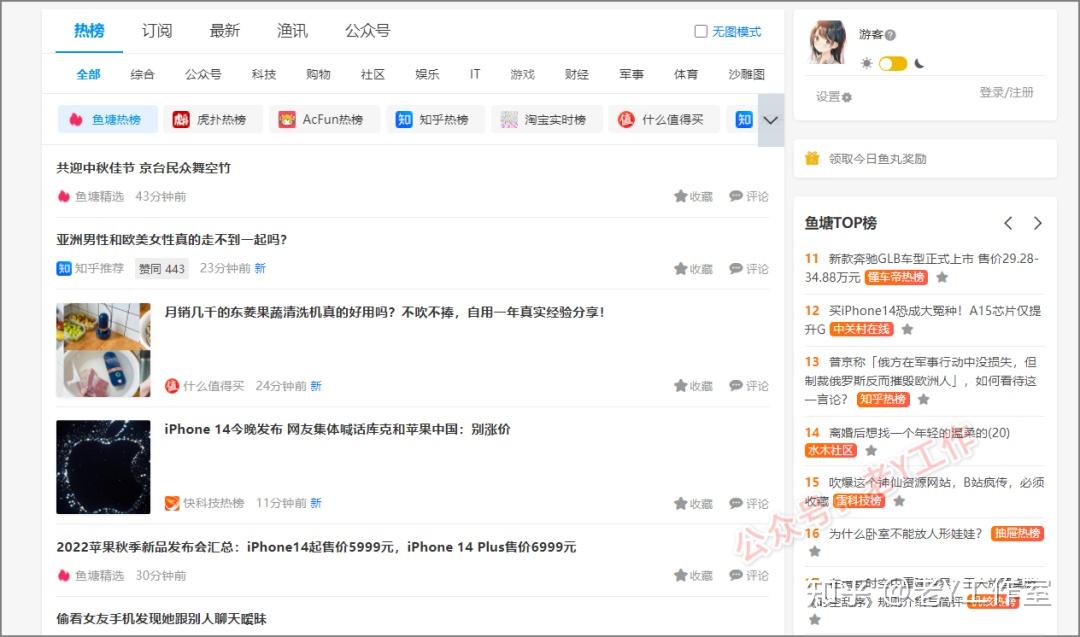Star TOP item 14 离婚后想找

pyautogui.click(x=871, y=450)
